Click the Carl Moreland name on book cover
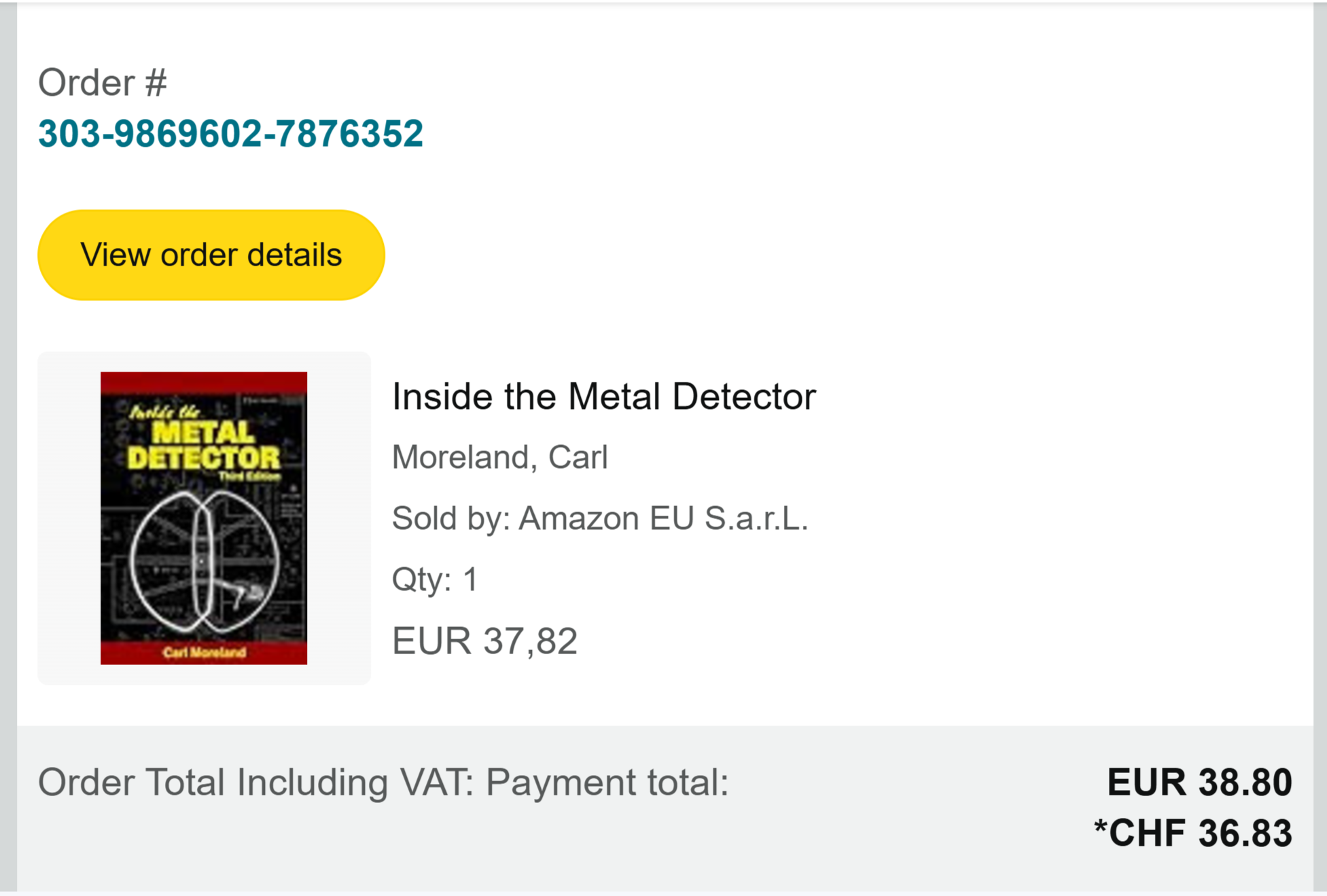The image size is (1327, 896). pos(204,653)
